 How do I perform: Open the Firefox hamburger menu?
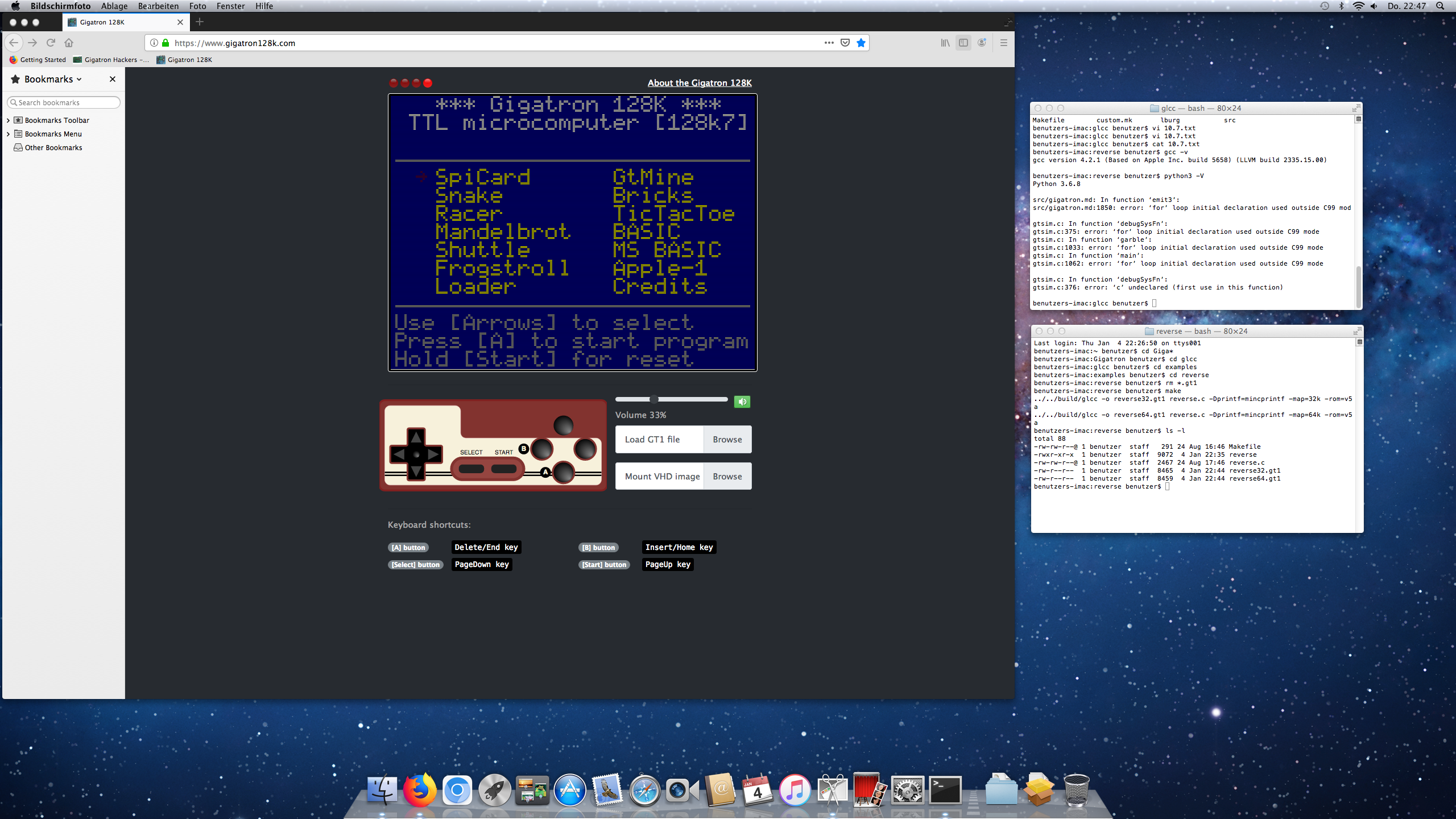[1003, 43]
